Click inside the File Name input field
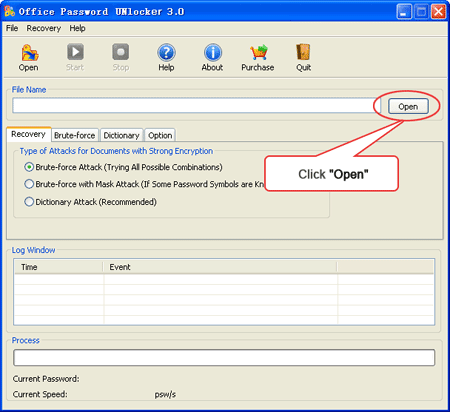 coord(196,106)
